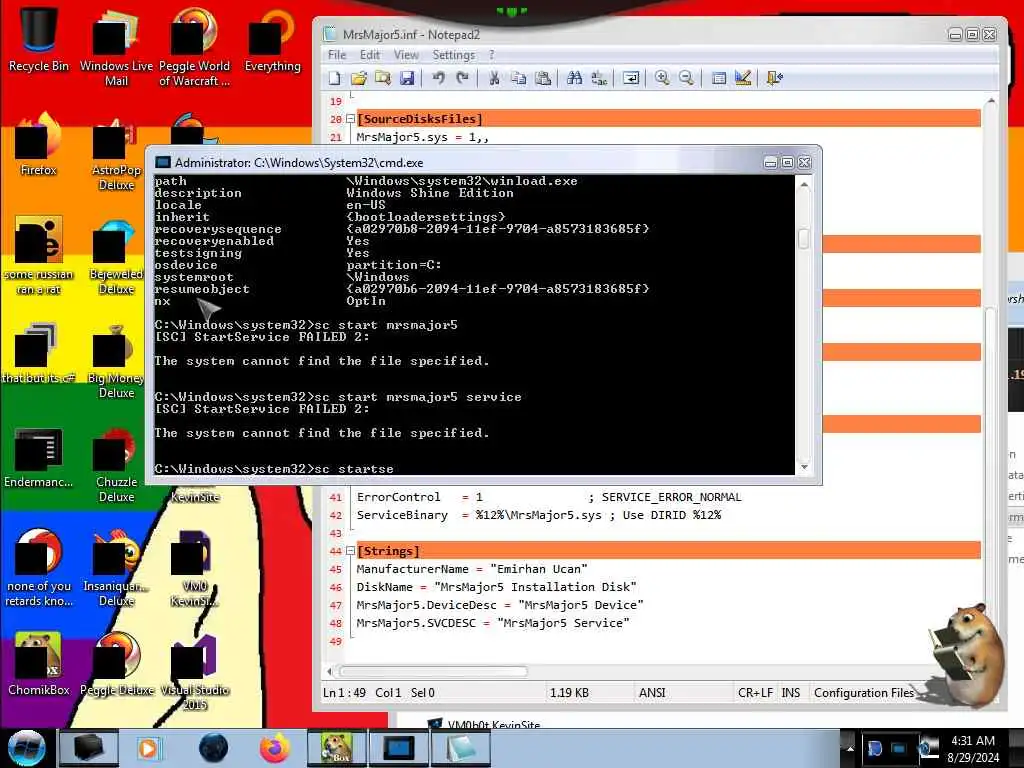The width and height of the screenshot is (1024, 768).
Task: Click the cmd prompt line 'sc startse'
Action: pyautogui.click(x=274, y=469)
